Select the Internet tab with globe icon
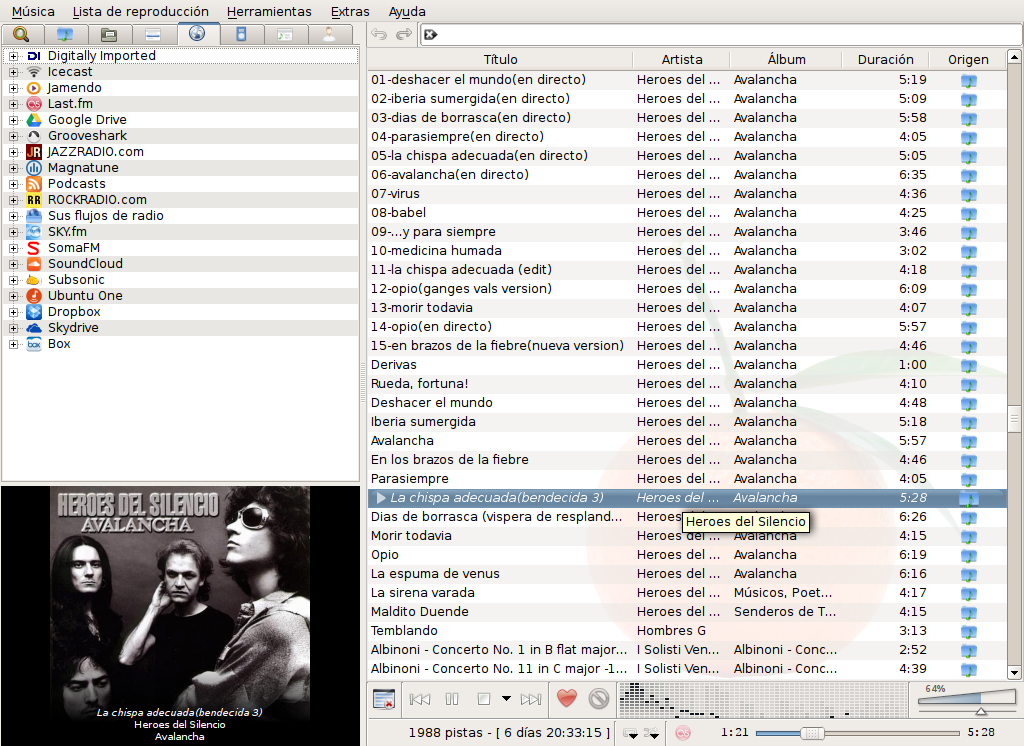 (197, 33)
